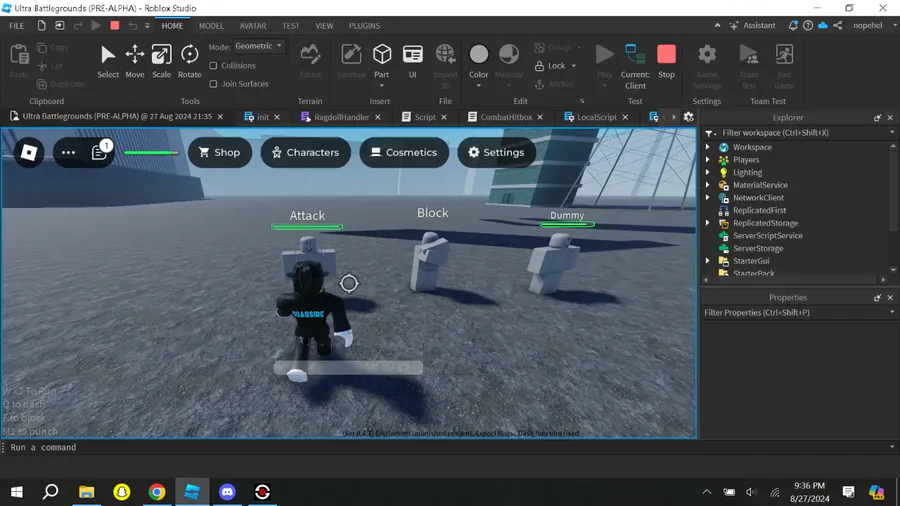Switch to the TEST ribbon tab
This screenshot has width=900, height=506.
(x=290, y=26)
